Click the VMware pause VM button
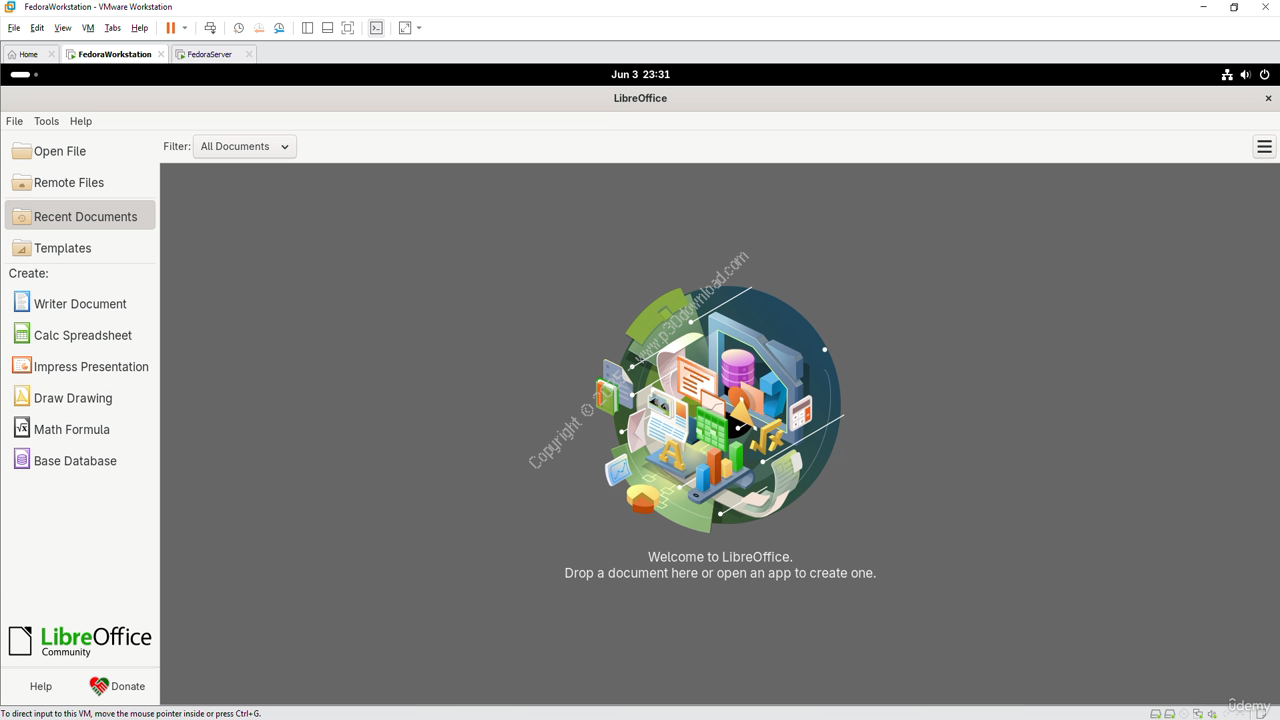 pyautogui.click(x=170, y=28)
